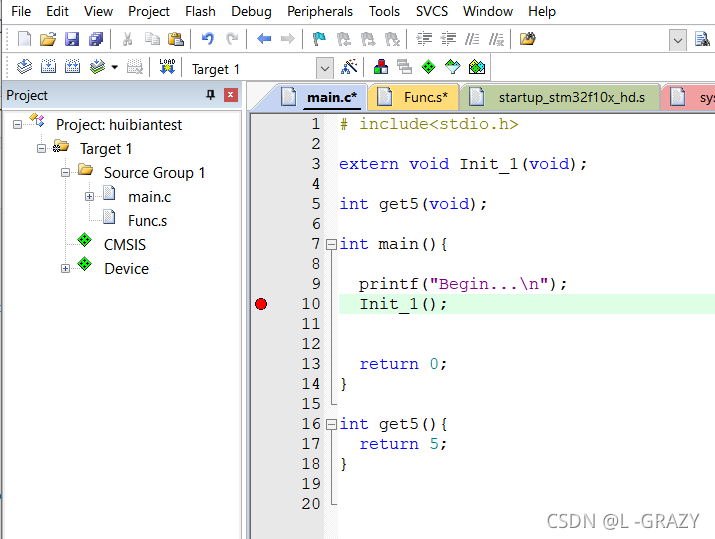The width and height of the screenshot is (715, 539).
Task: Create a new file with New icon
Action: [24, 39]
